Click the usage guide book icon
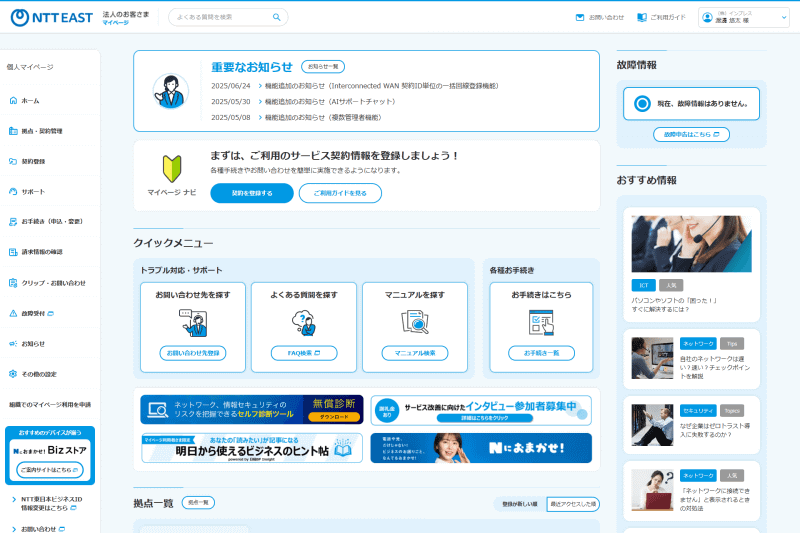The height and width of the screenshot is (533, 800). point(642,17)
